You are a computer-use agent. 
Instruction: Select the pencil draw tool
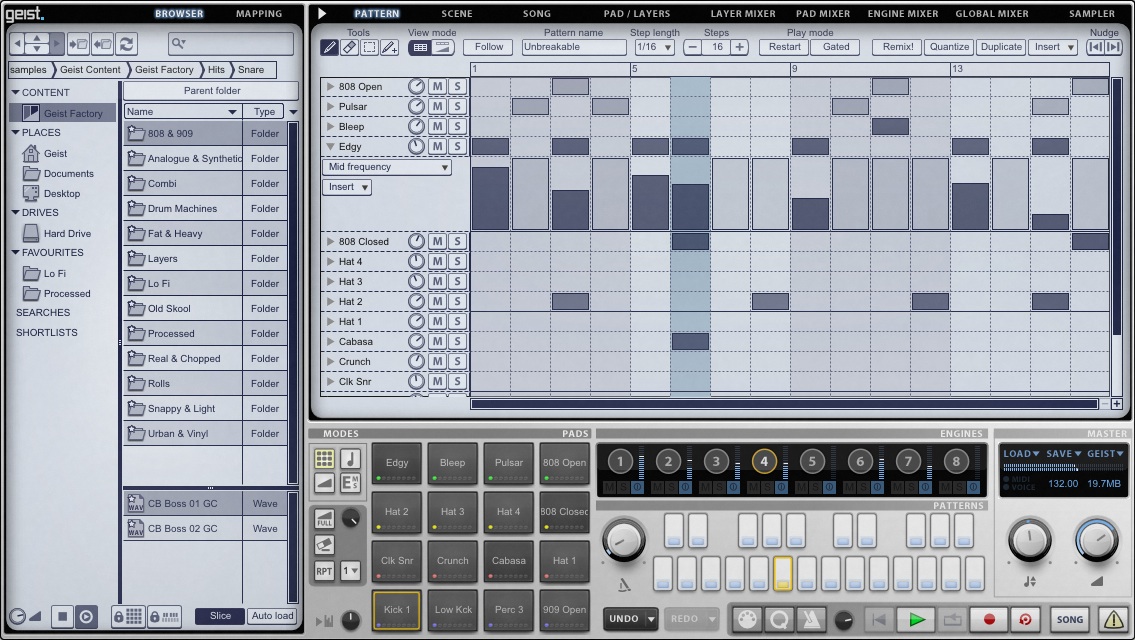tap(329, 47)
